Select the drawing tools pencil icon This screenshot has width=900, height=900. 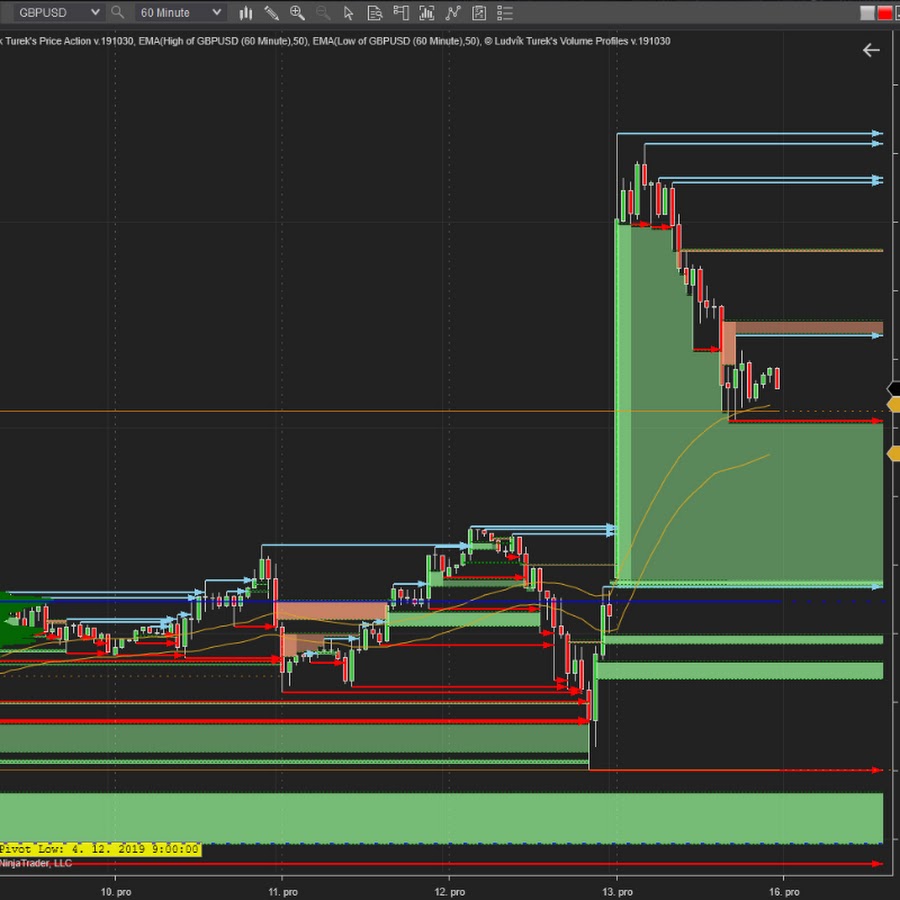271,13
